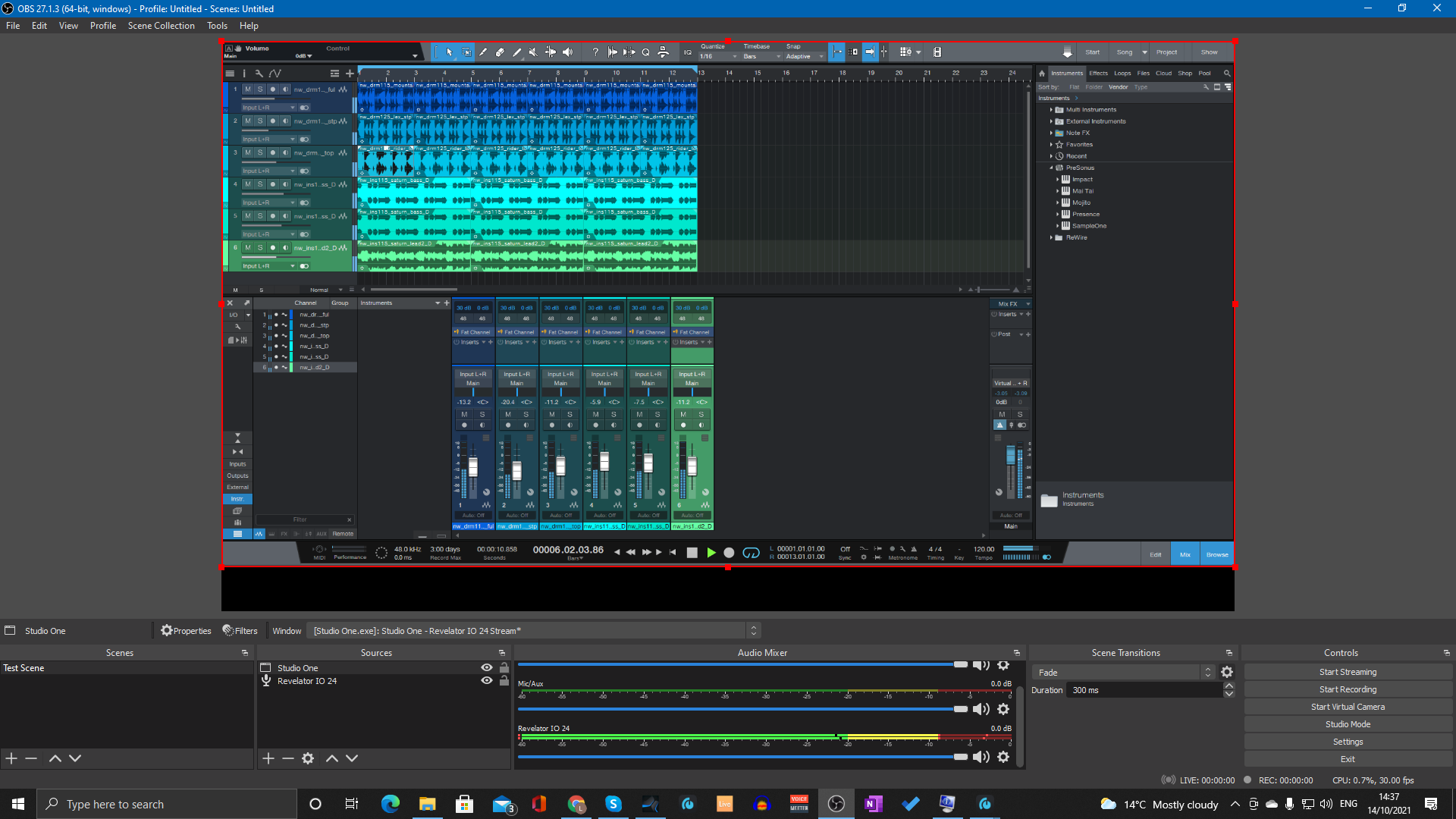The width and height of the screenshot is (1456, 819).
Task: Open the Help menu
Action: coord(249,26)
